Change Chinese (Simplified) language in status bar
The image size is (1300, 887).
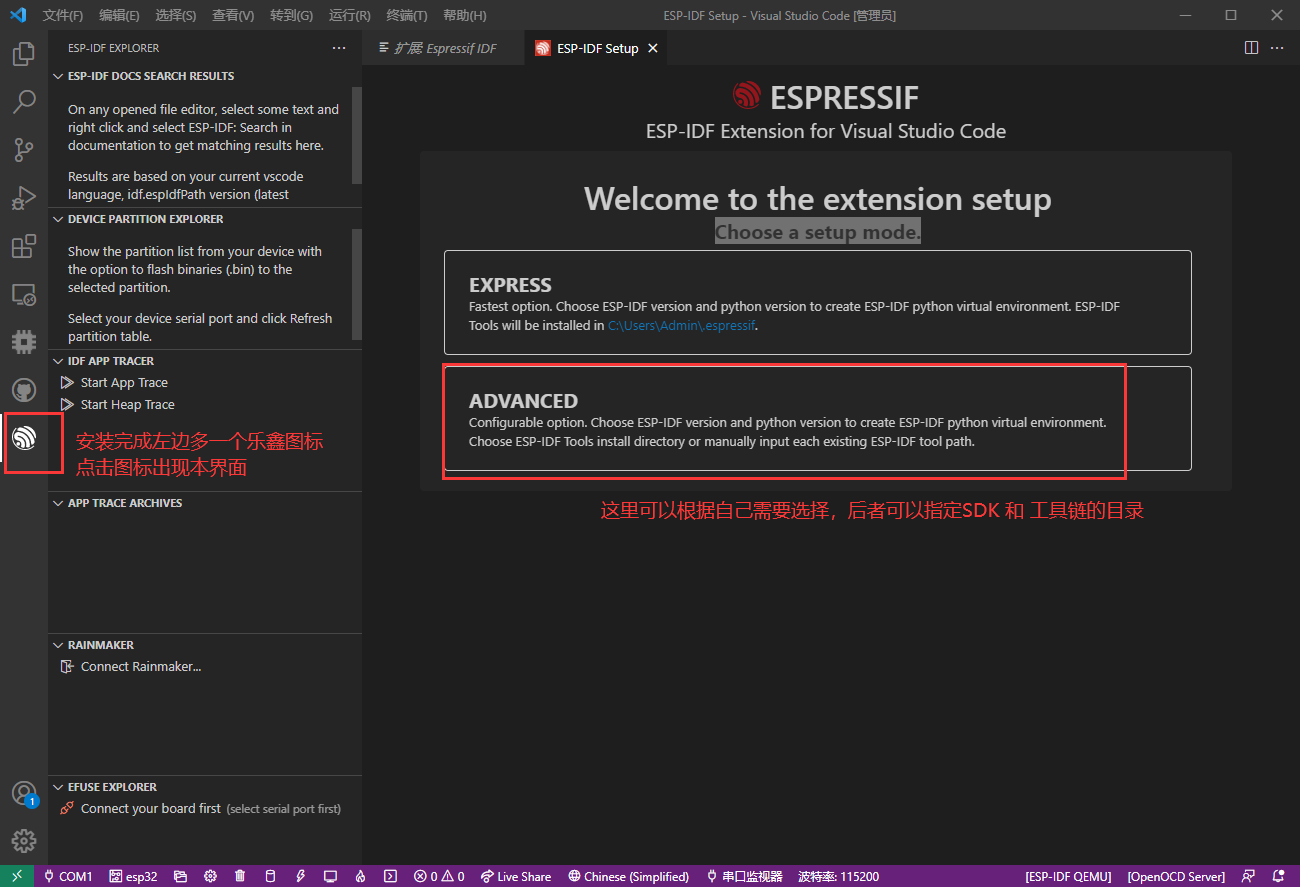[x=628, y=876]
